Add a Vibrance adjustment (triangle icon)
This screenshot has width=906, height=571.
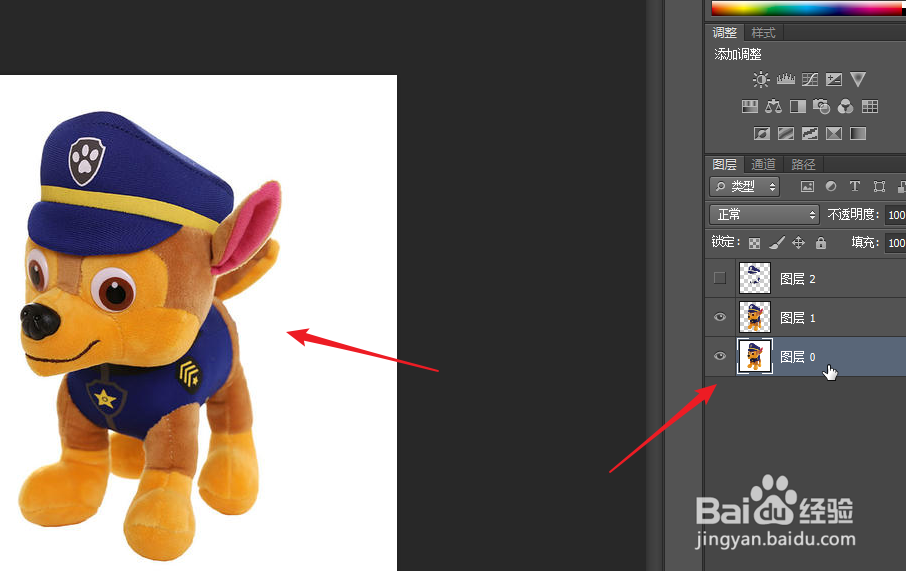[858, 79]
